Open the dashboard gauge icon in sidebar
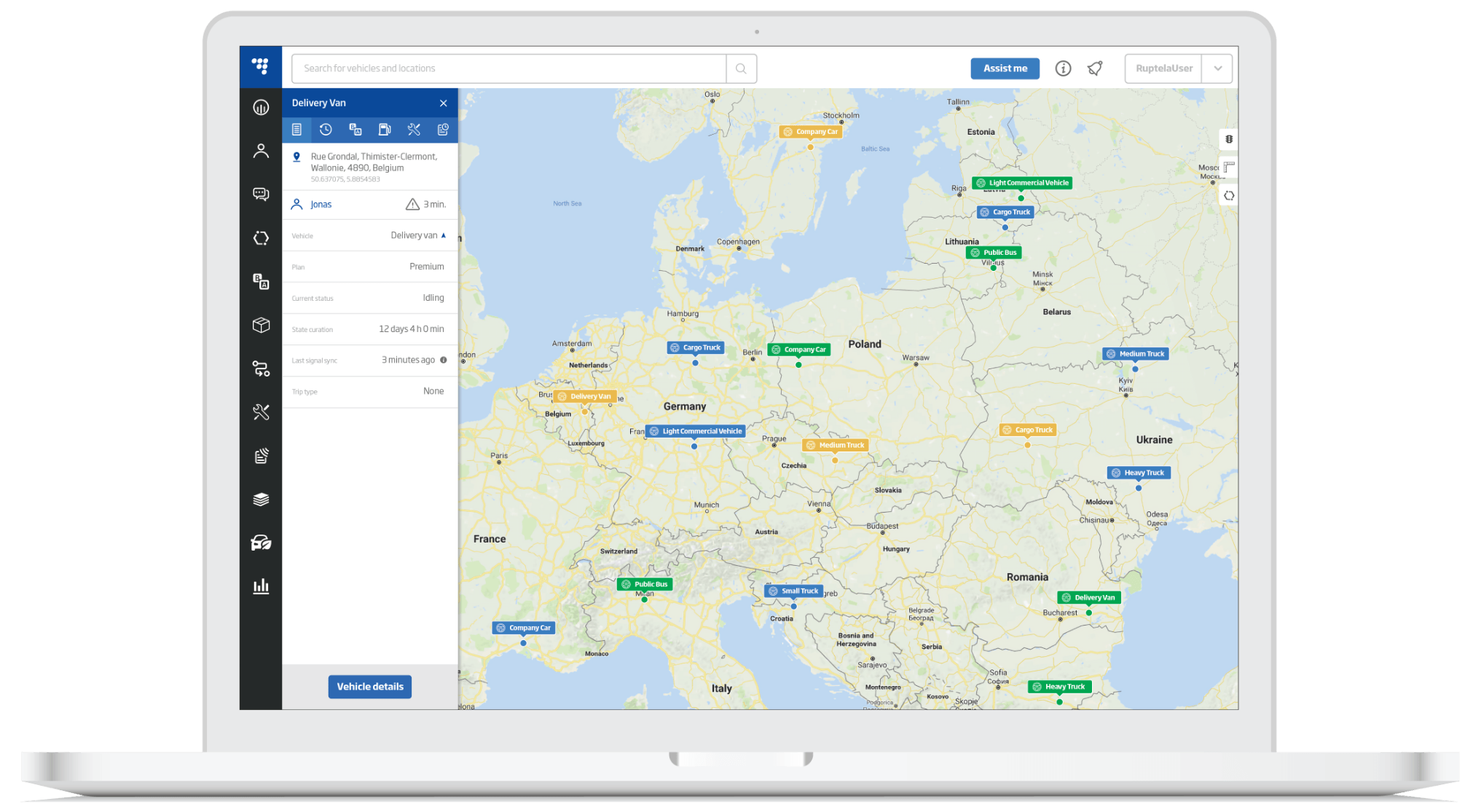Screen dimensions: 1473x812 (x=261, y=108)
